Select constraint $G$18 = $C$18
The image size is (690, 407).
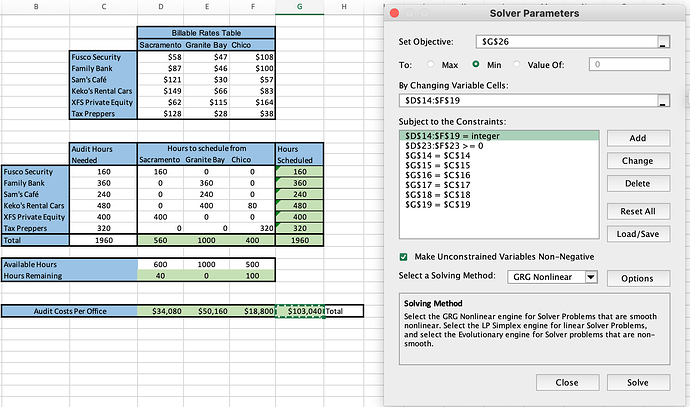coord(499,194)
